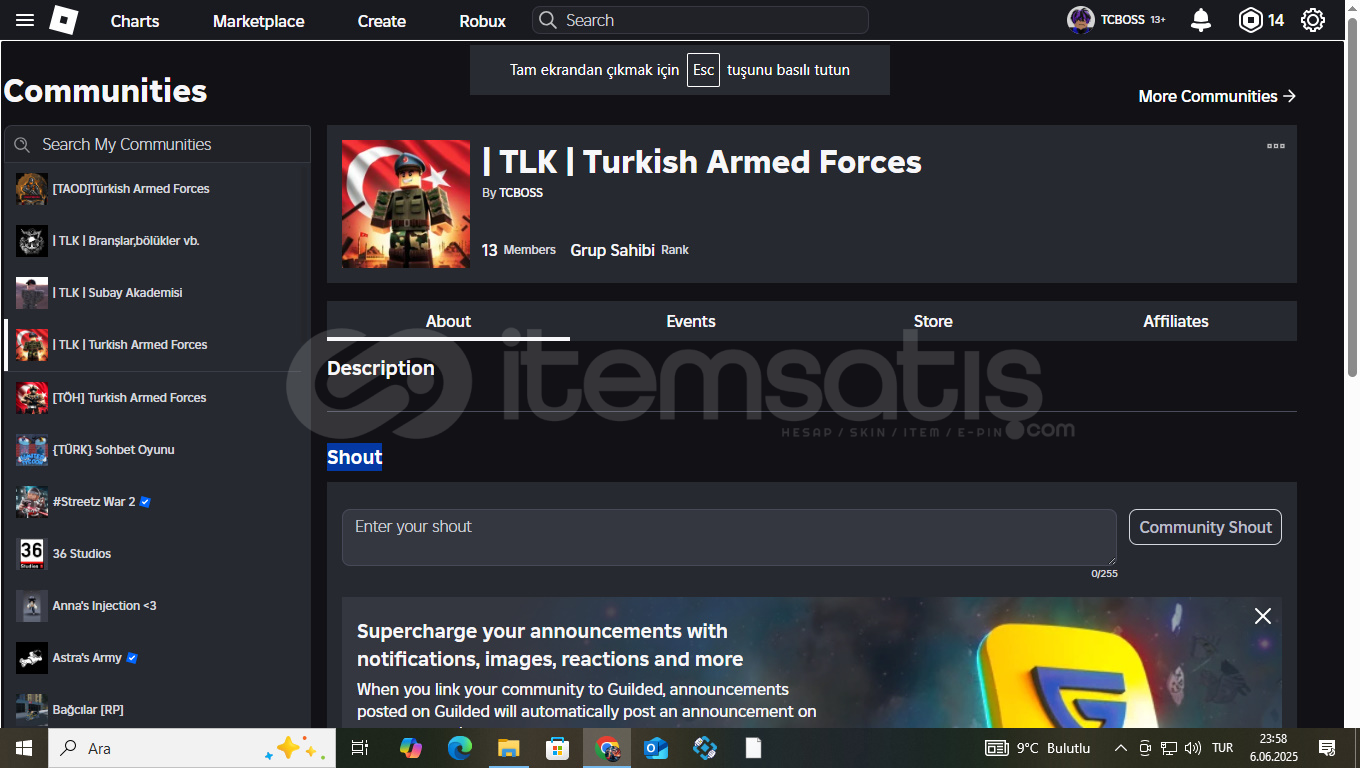
Task: Close the Guilded promotion banner
Action: (1263, 616)
